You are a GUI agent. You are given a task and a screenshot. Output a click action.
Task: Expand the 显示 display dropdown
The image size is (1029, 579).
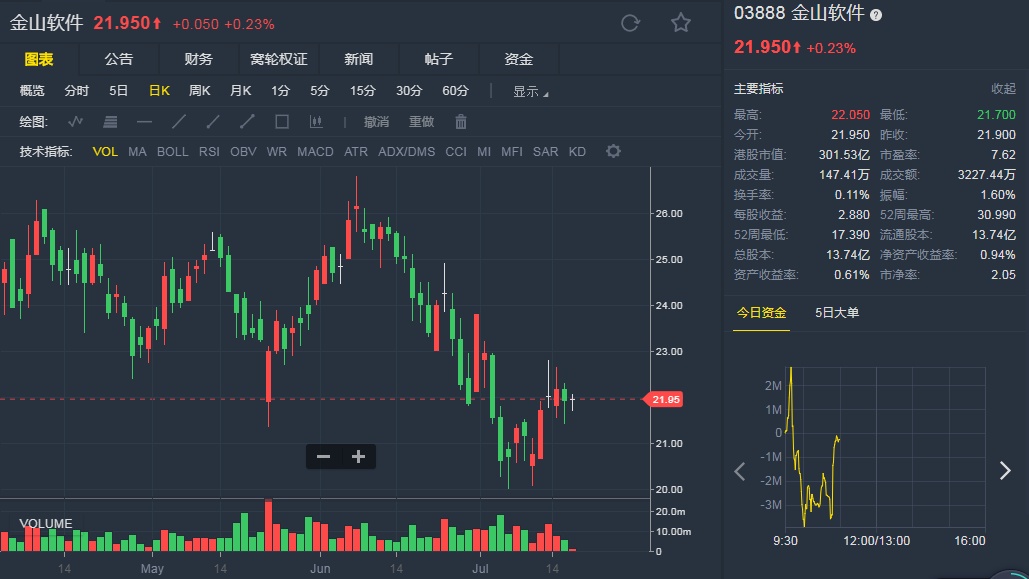530,91
